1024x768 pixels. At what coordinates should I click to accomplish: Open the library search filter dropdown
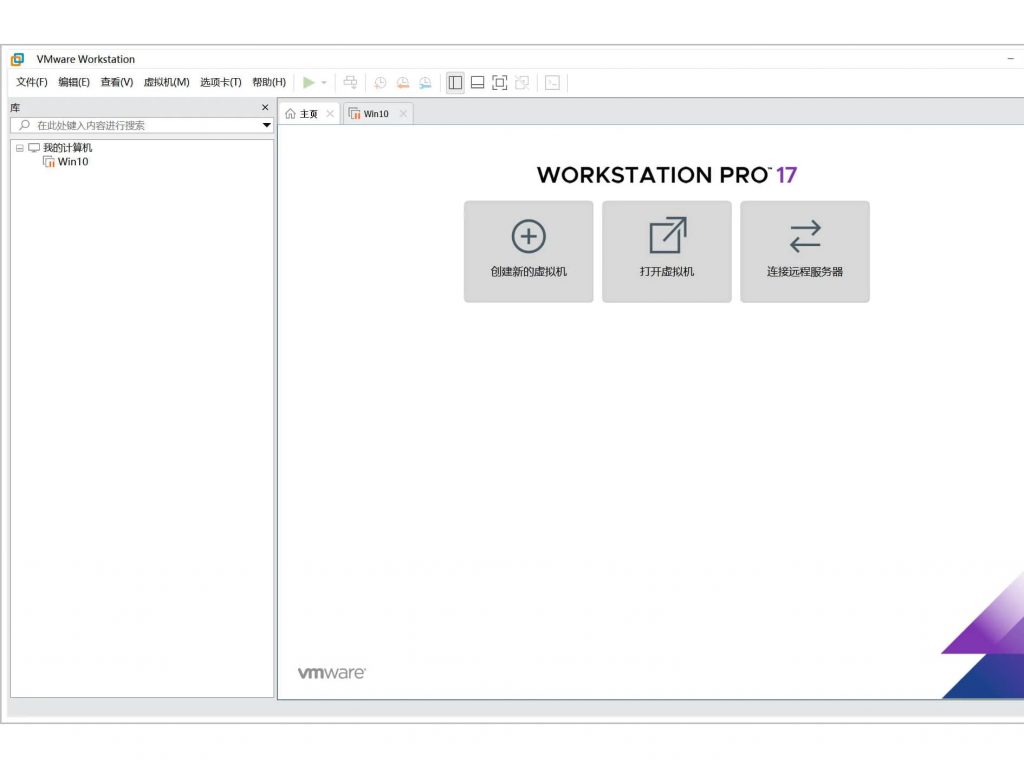coord(267,126)
